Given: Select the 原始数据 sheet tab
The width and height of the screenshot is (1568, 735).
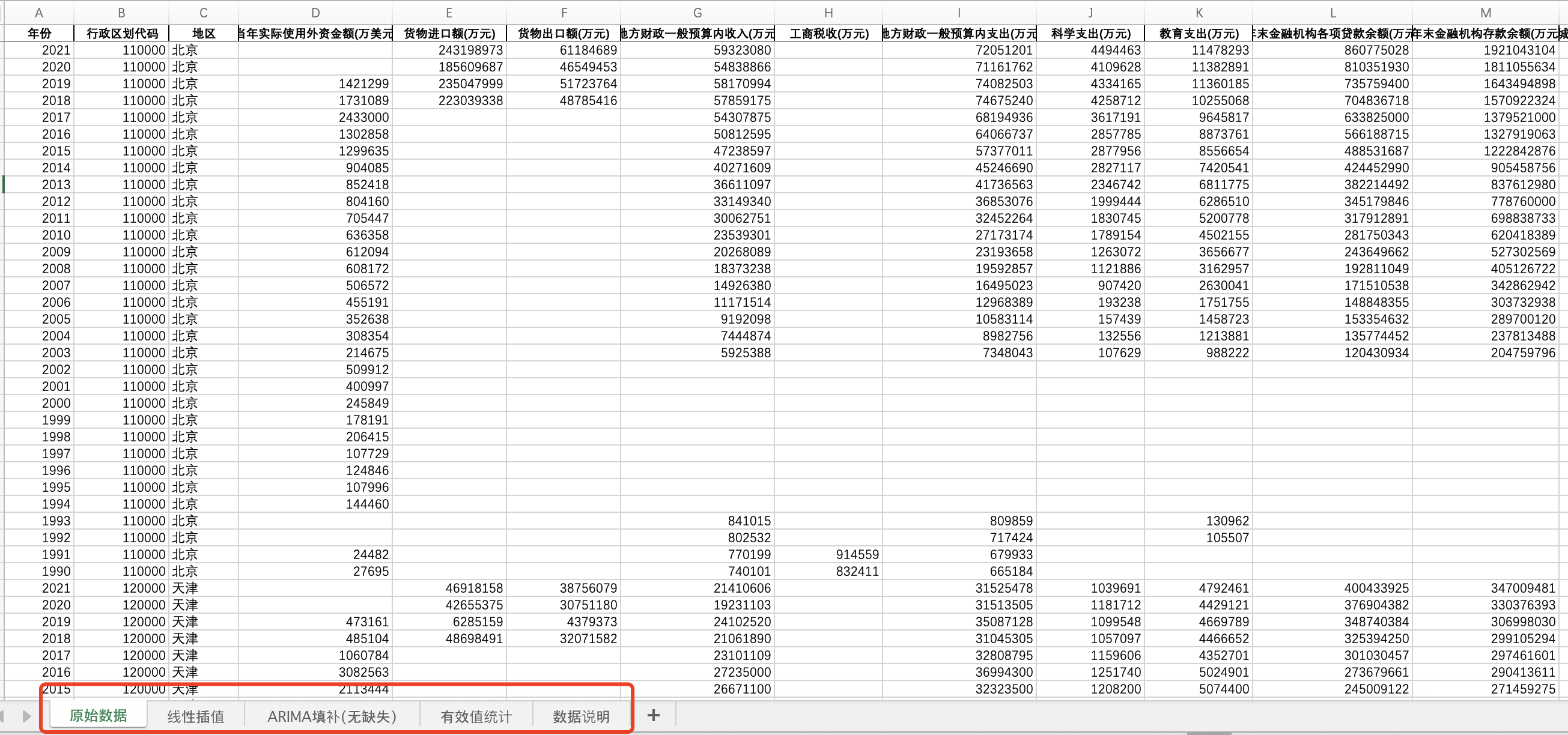Looking at the screenshot, I should 98,716.
